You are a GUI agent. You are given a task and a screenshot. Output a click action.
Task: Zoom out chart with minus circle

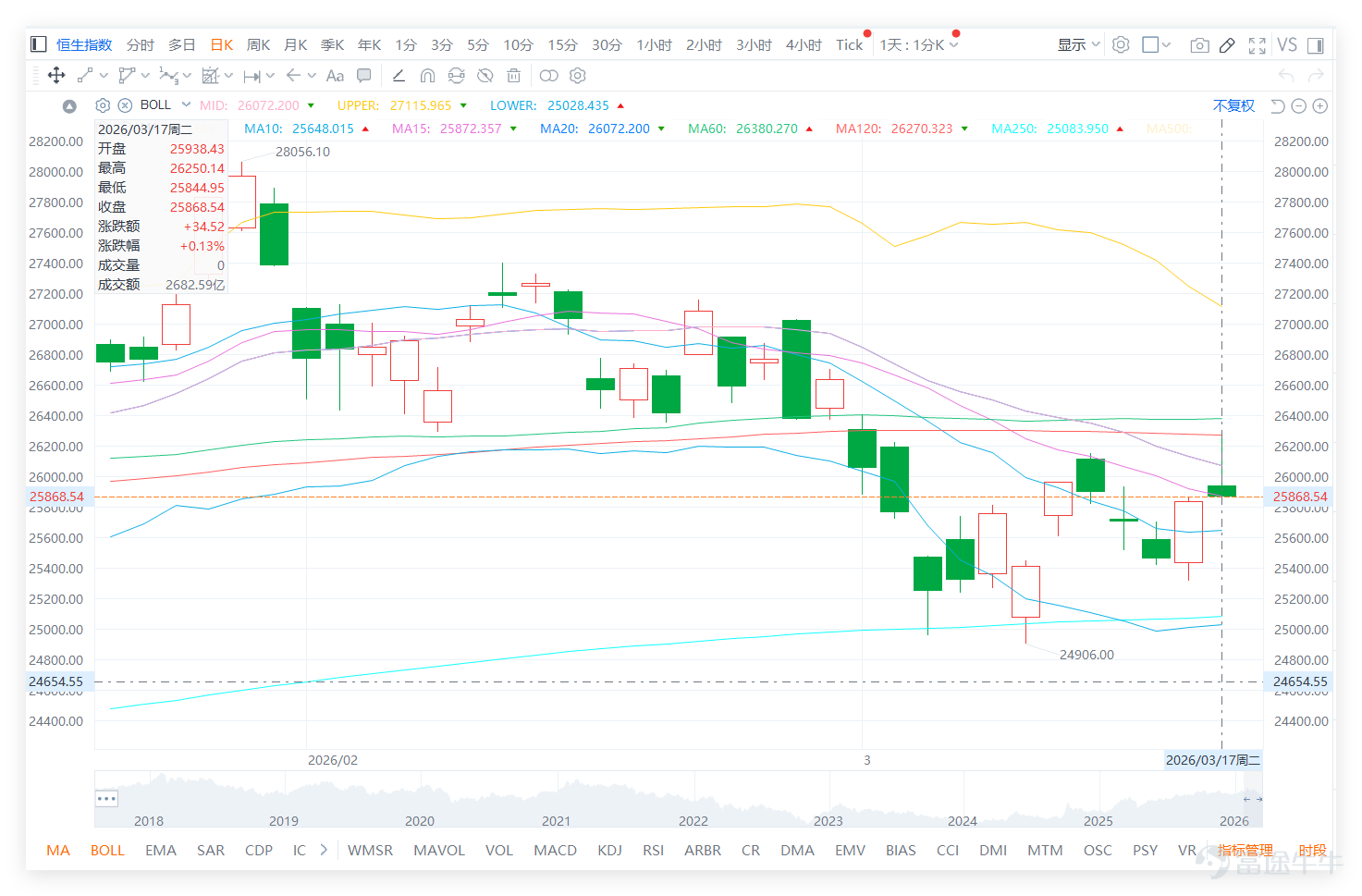tap(1298, 106)
